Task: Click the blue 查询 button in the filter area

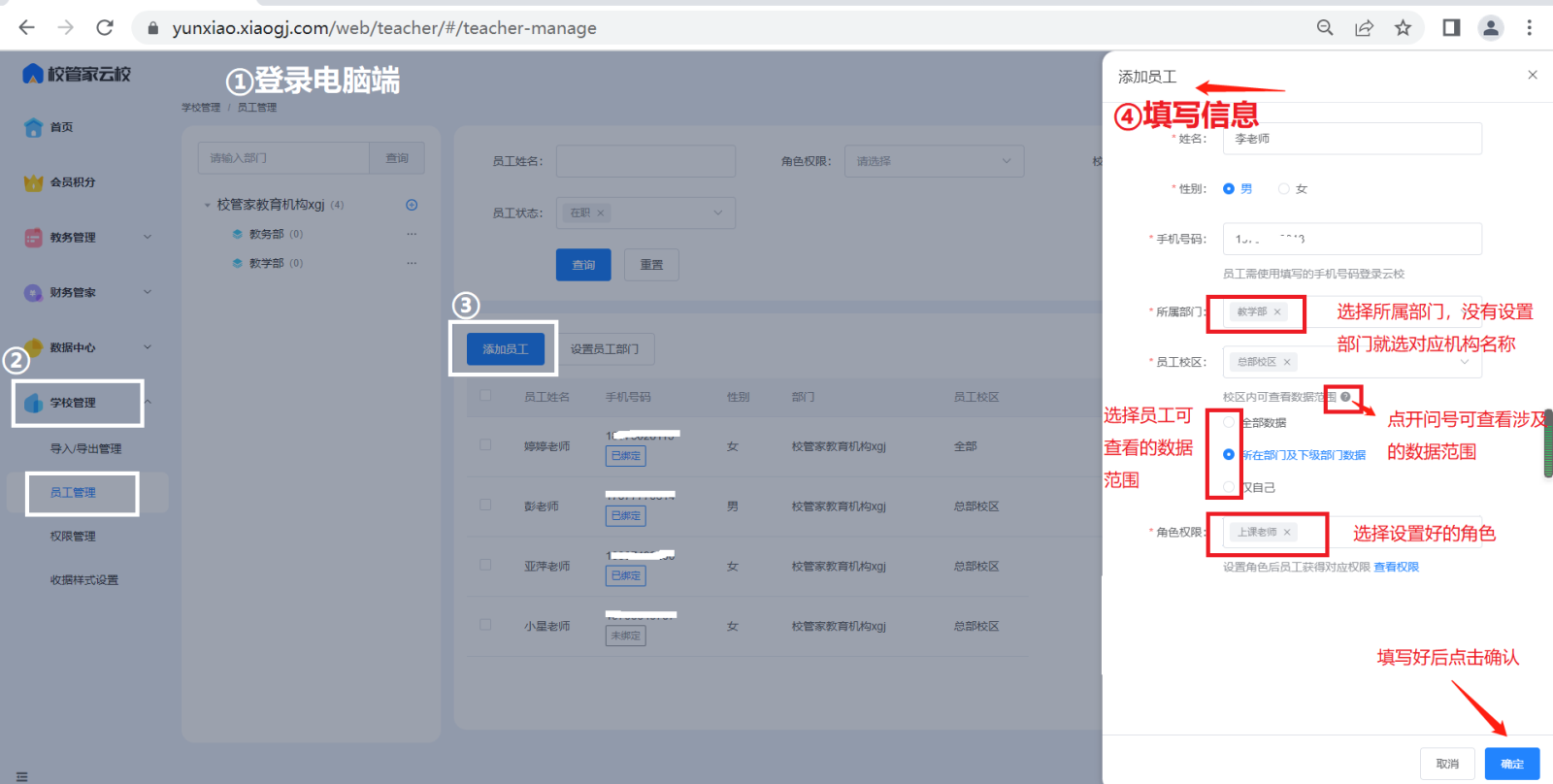Action: point(583,265)
